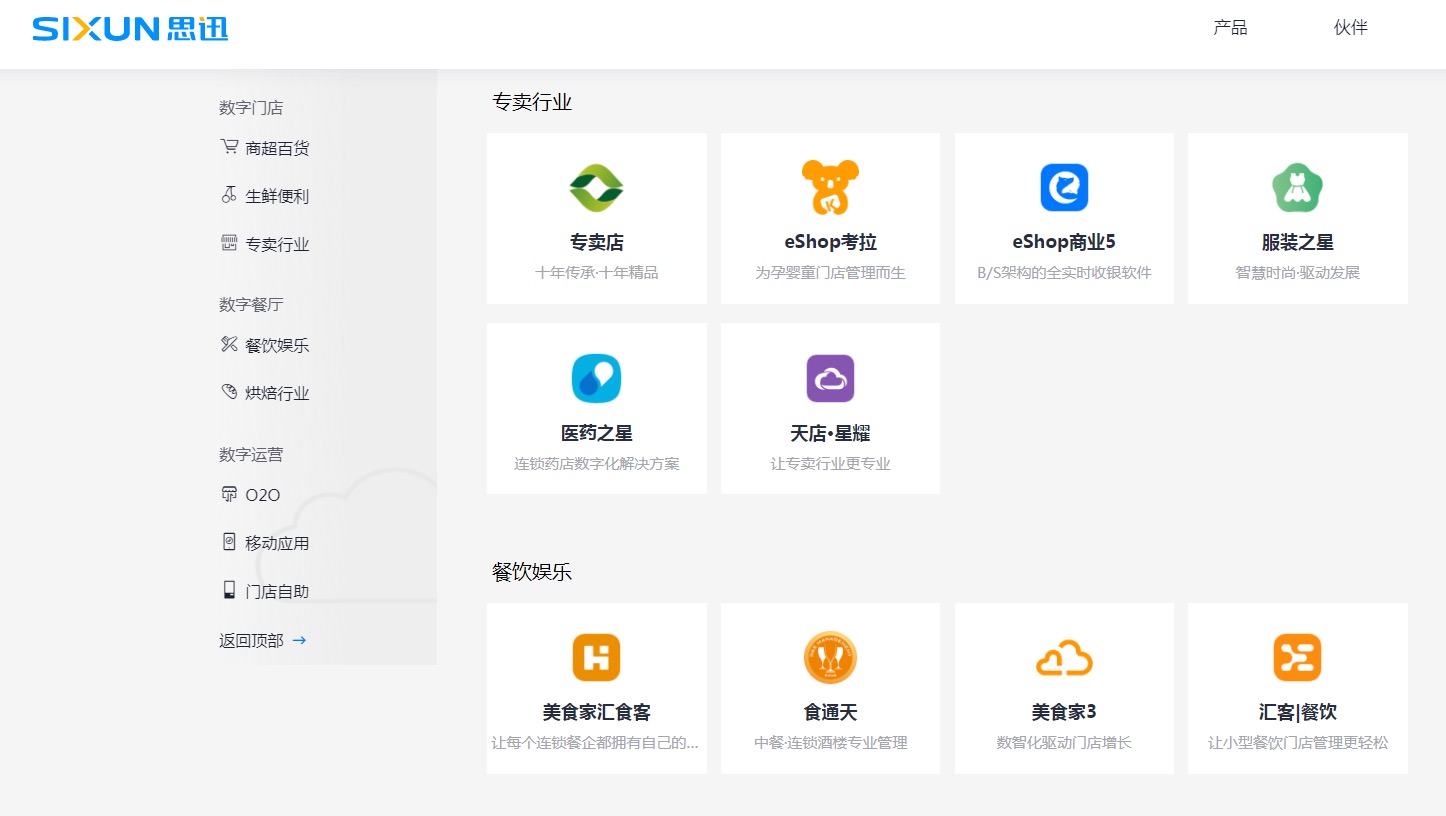Open the 服装之星 product title
1446x816 pixels.
(x=1298, y=242)
